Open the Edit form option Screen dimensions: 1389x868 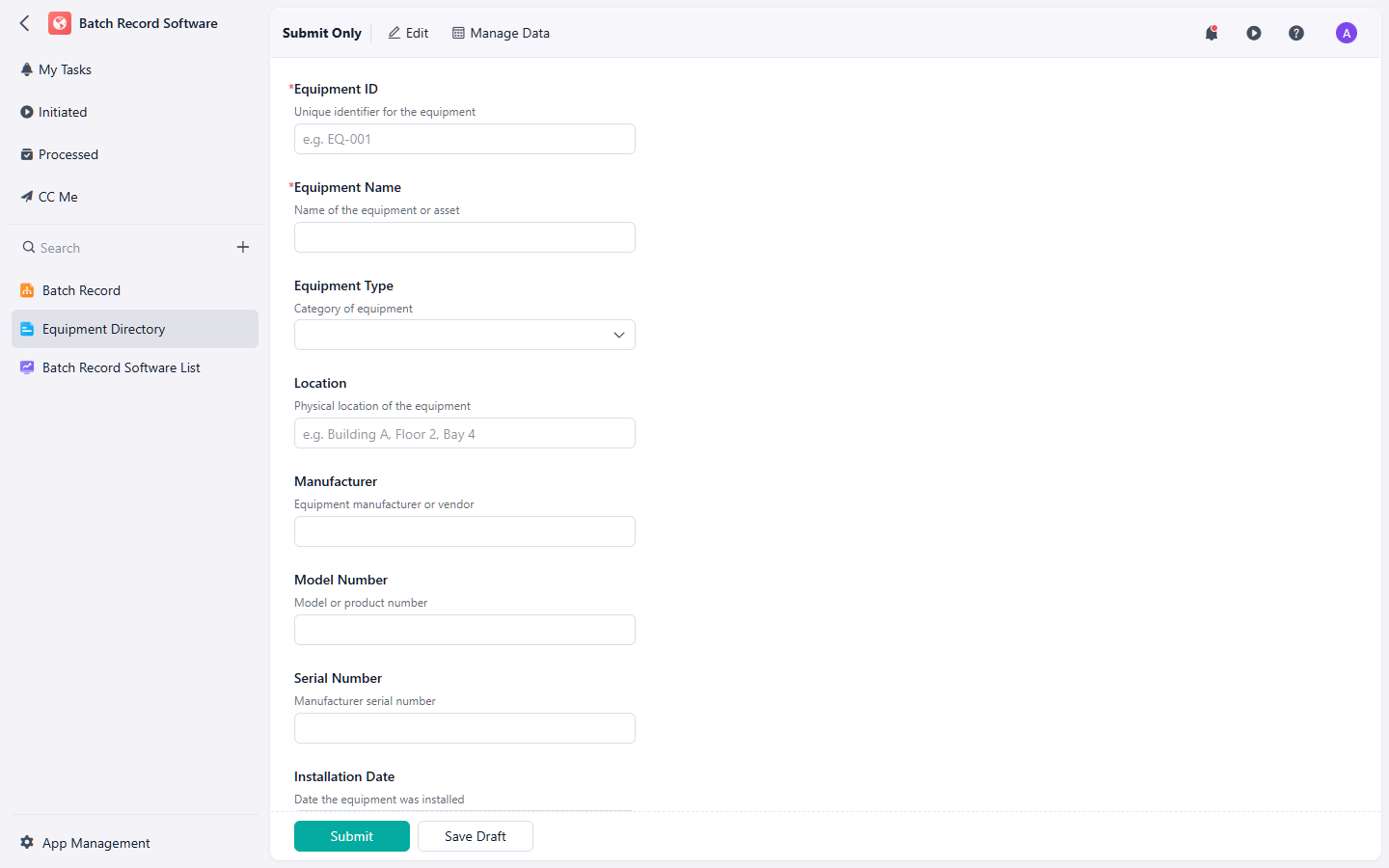[x=408, y=33]
